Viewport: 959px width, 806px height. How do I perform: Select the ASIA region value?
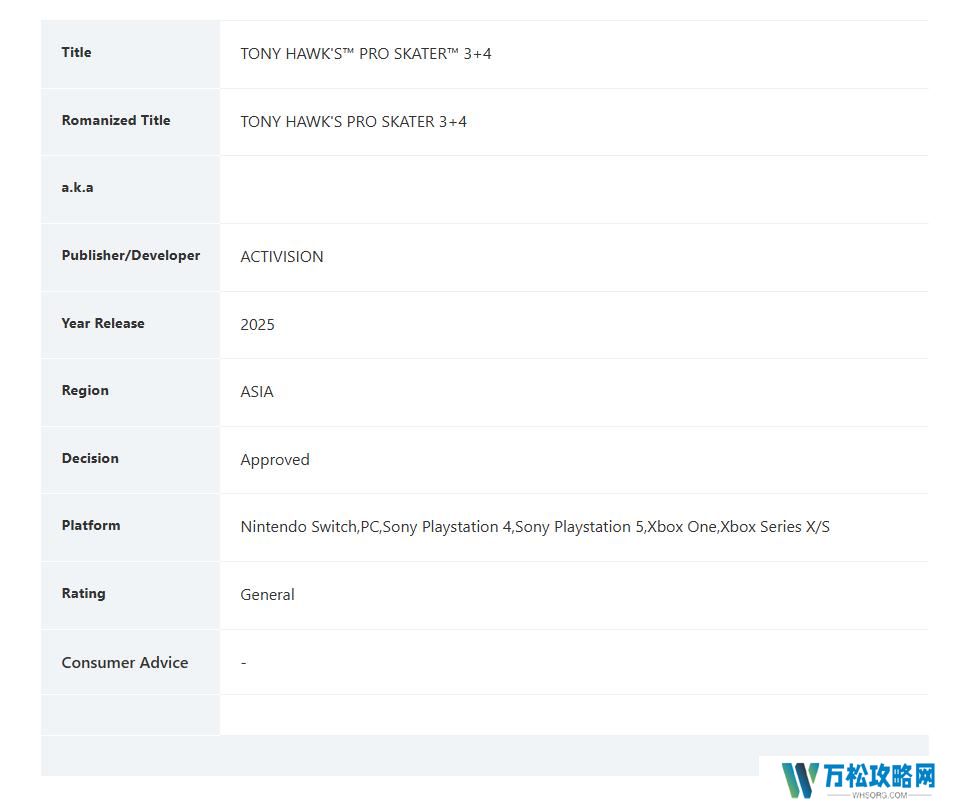click(x=257, y=392)
